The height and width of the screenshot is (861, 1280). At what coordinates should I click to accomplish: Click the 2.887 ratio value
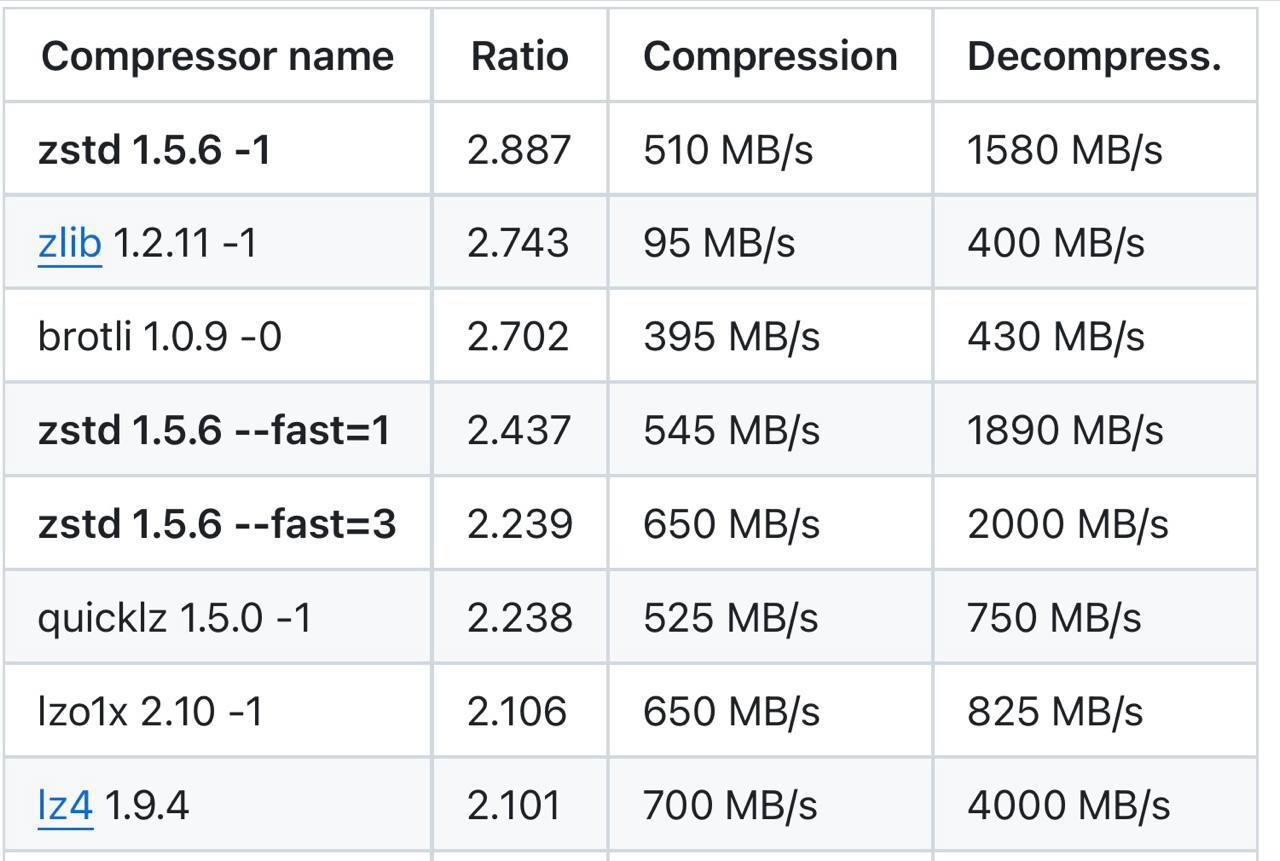pyautogui.click(x=518, y=150)
